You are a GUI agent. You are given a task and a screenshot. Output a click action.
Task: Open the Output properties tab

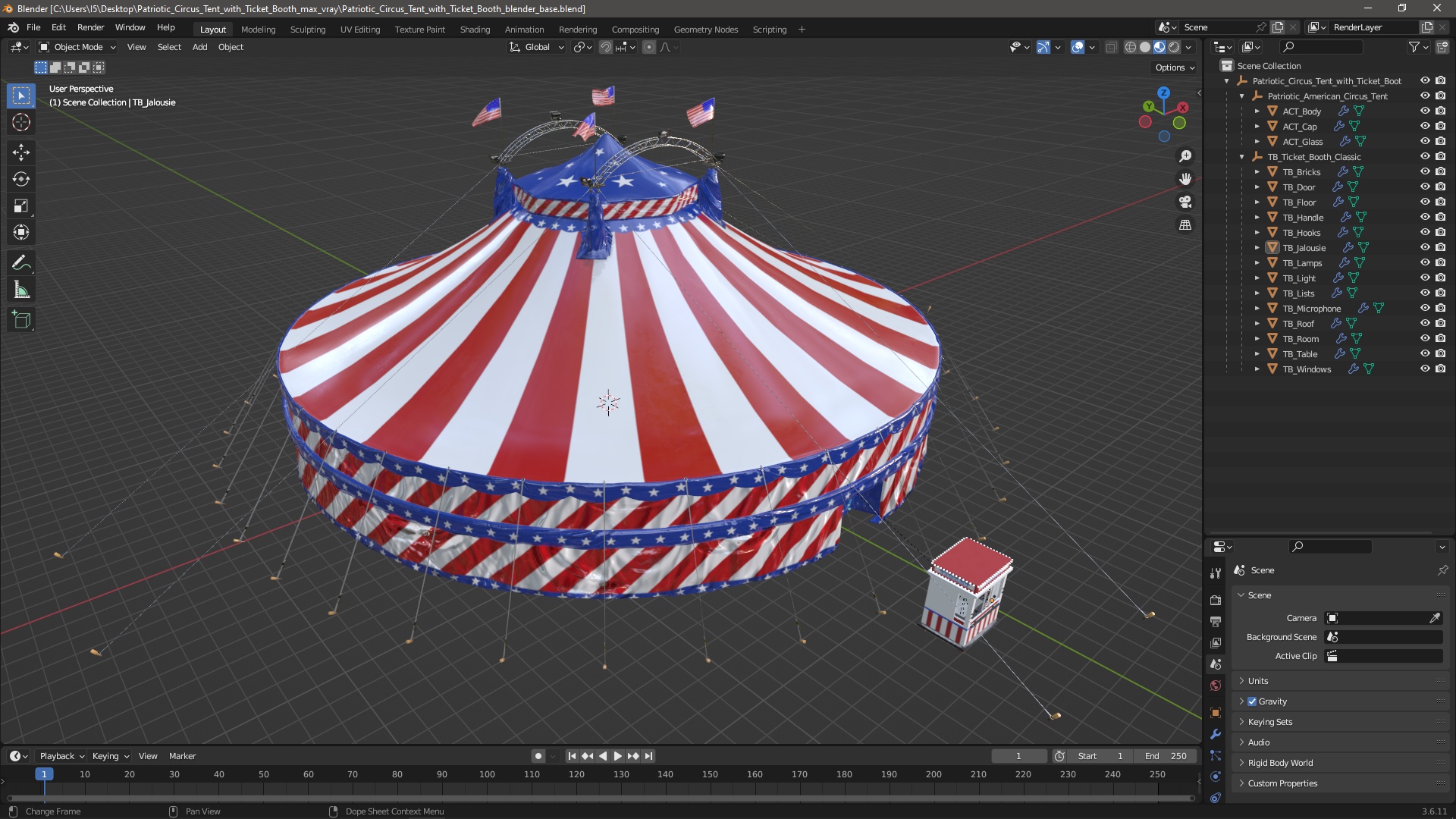point(1216,621)
